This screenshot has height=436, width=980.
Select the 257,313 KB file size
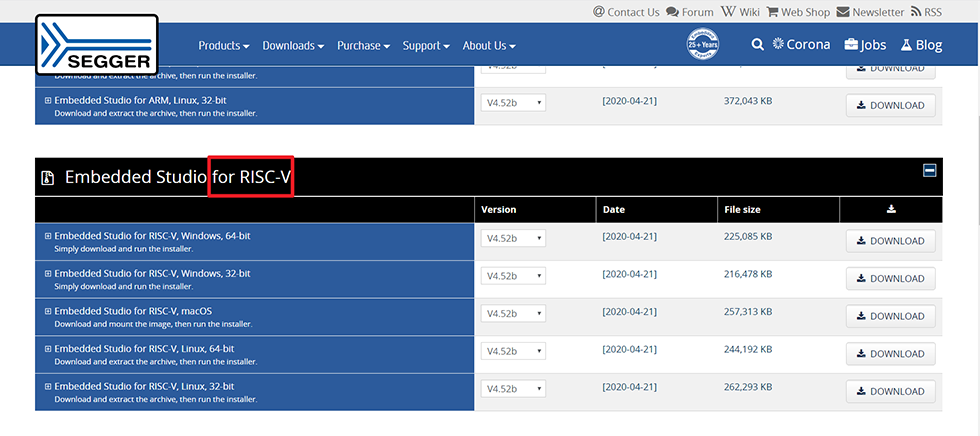[748, 312]
